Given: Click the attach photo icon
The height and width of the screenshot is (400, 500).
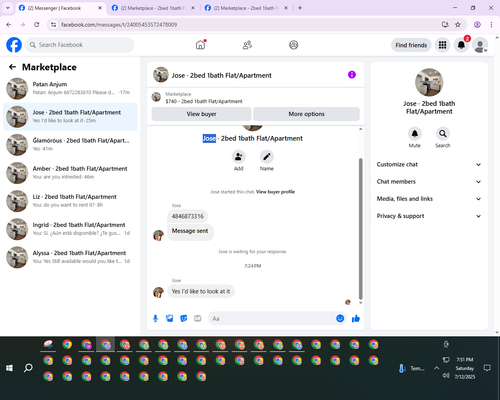Looking at the screenshot, I should pos(170,319).
